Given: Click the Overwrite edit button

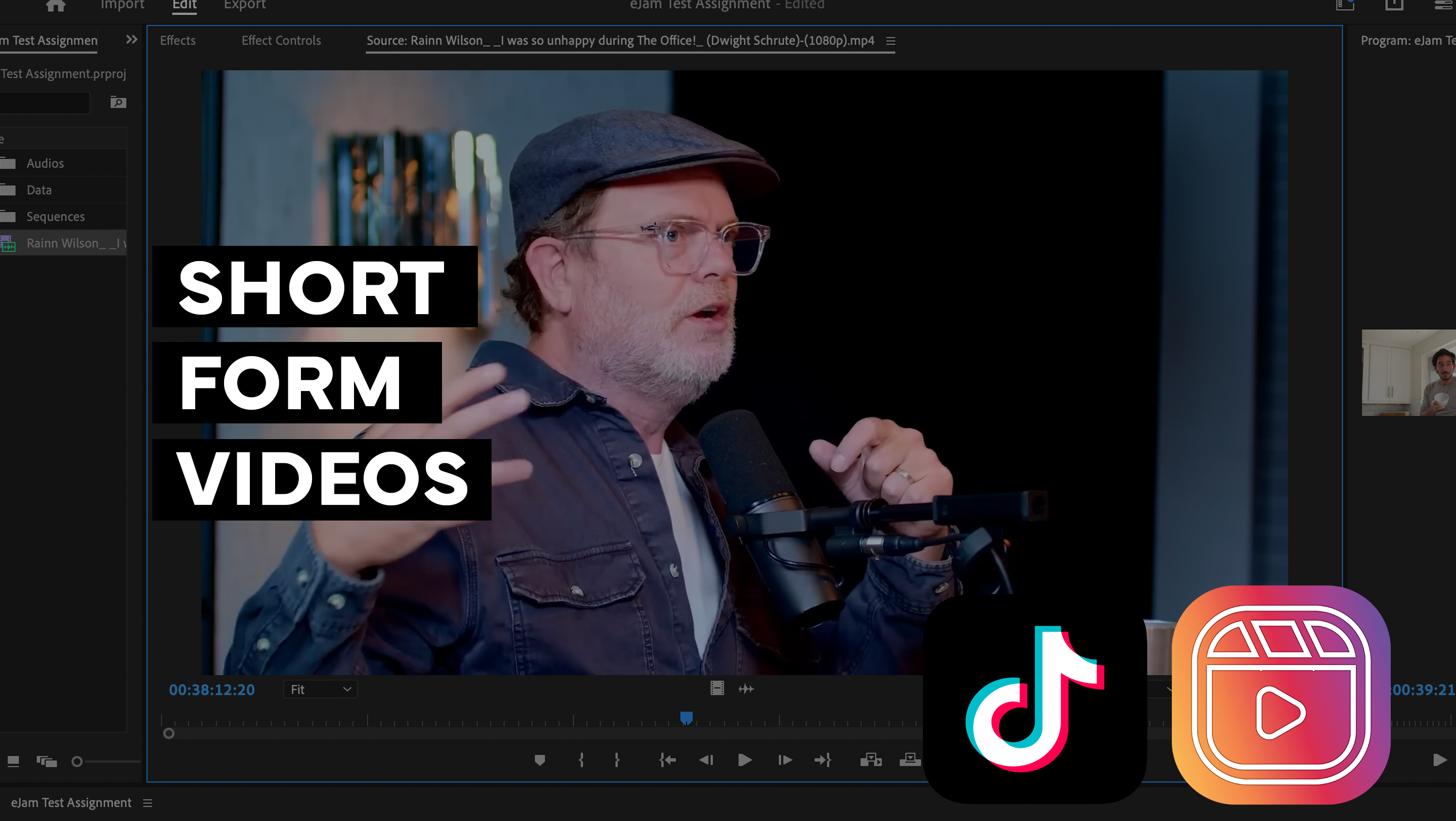Looking at the screenshot, I should (x=910, y=760).
